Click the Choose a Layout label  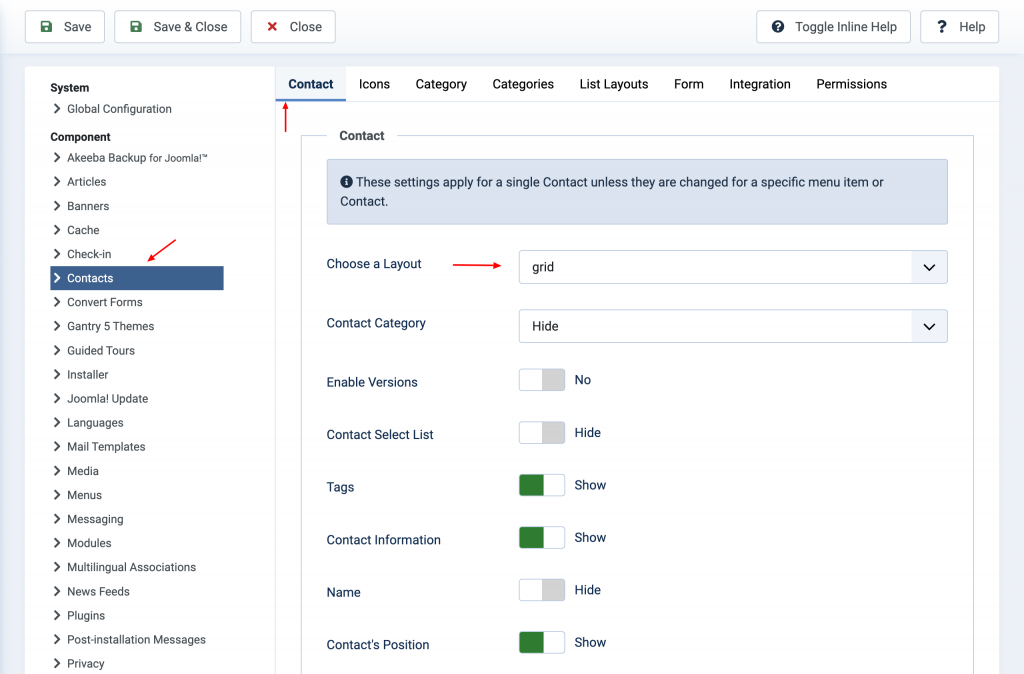(x=374, y=264)
